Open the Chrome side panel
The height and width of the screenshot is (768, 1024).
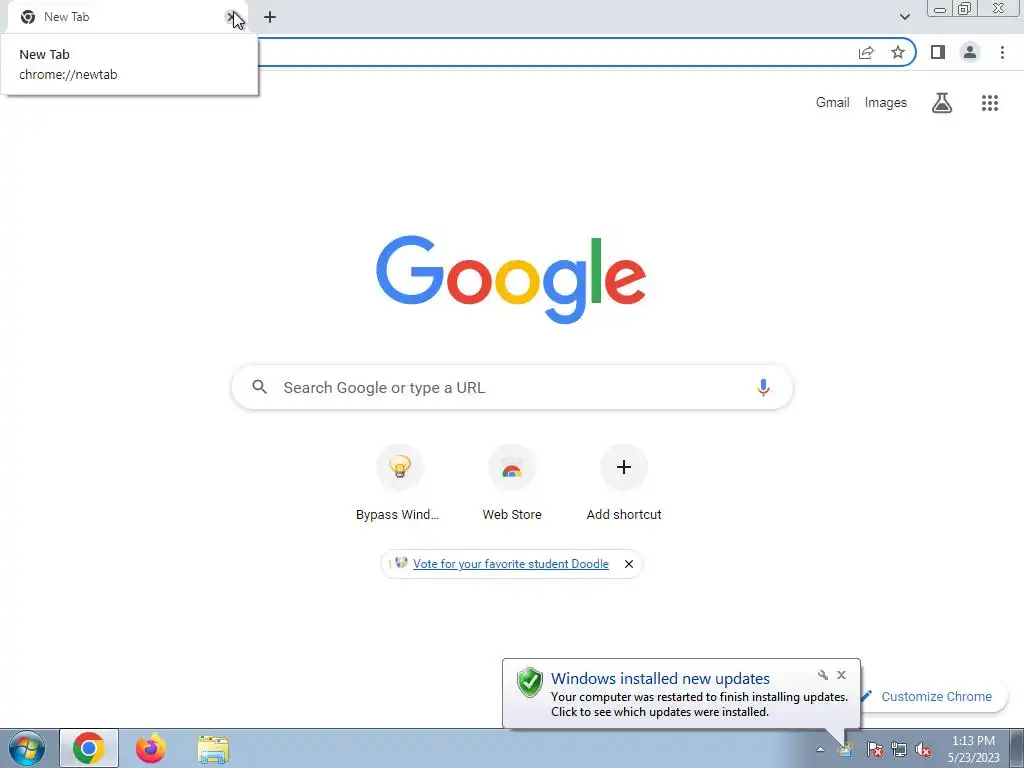[938, 52]
